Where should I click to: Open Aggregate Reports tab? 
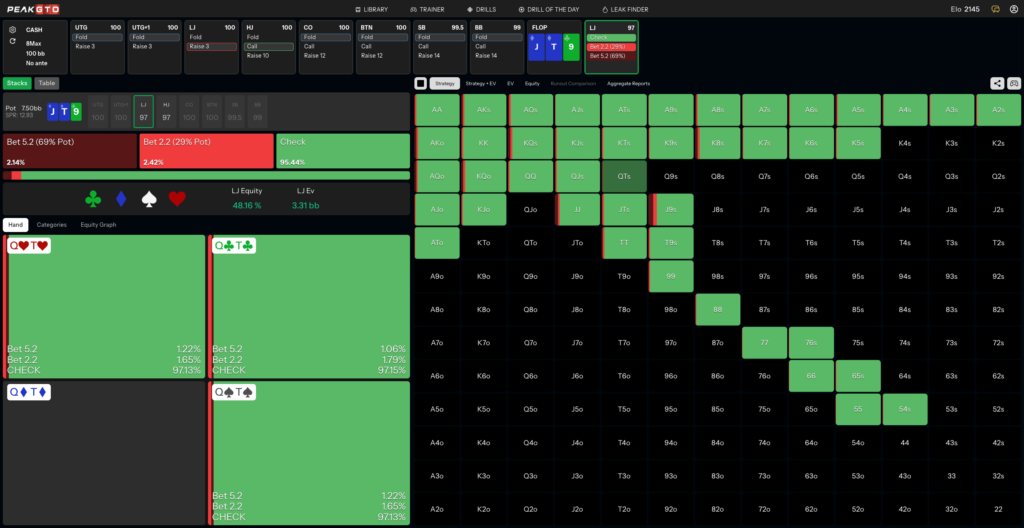coord(628,84)
